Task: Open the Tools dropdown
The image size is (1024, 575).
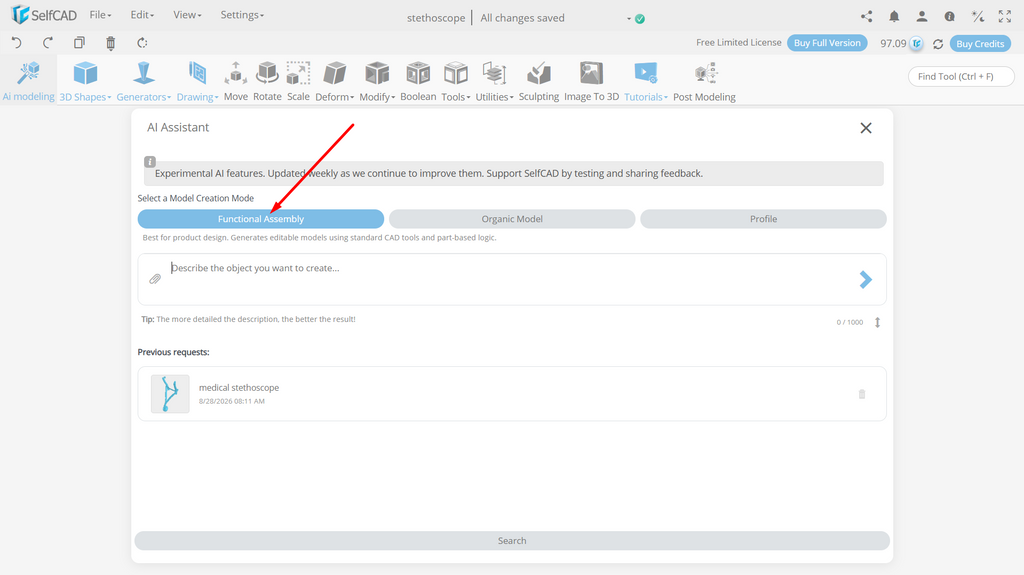Action: 456,81
